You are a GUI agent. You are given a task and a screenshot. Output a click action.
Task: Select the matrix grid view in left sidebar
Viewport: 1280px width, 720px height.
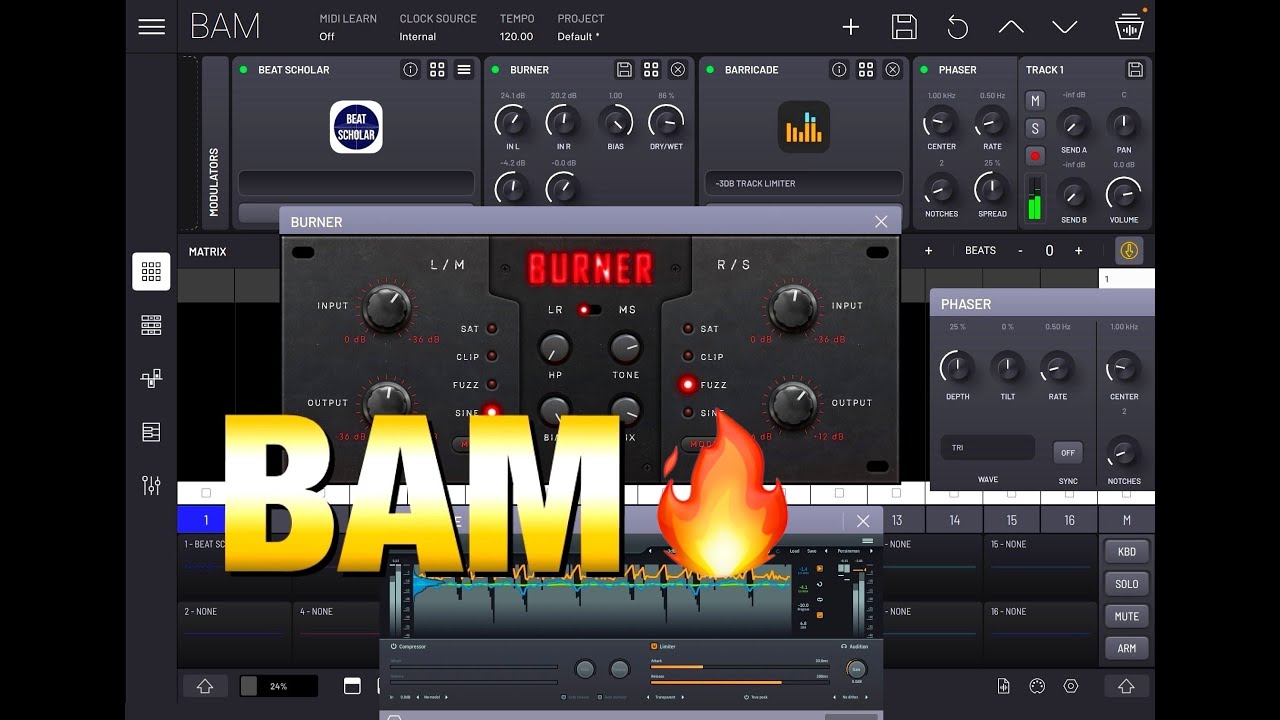151,271
